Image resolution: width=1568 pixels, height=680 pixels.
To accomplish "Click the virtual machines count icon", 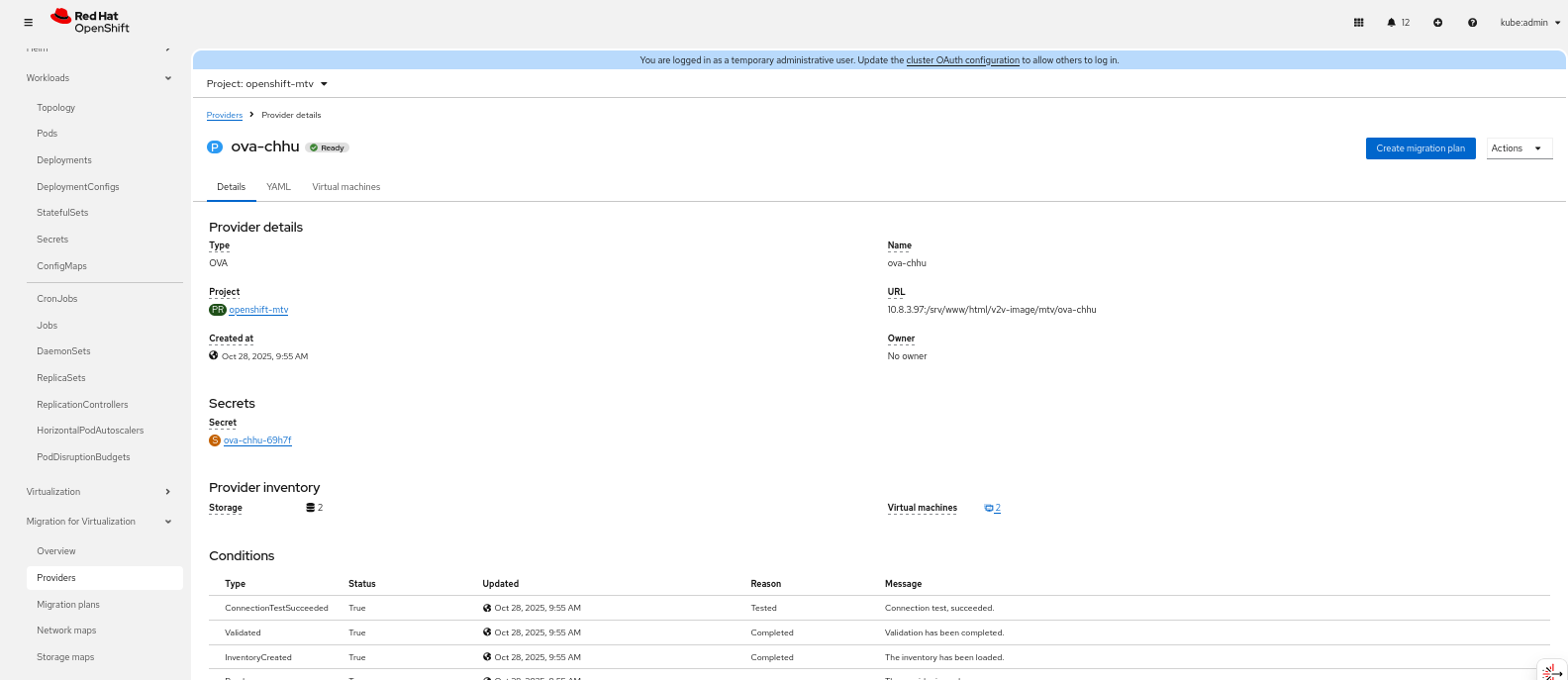I will 988,508.
